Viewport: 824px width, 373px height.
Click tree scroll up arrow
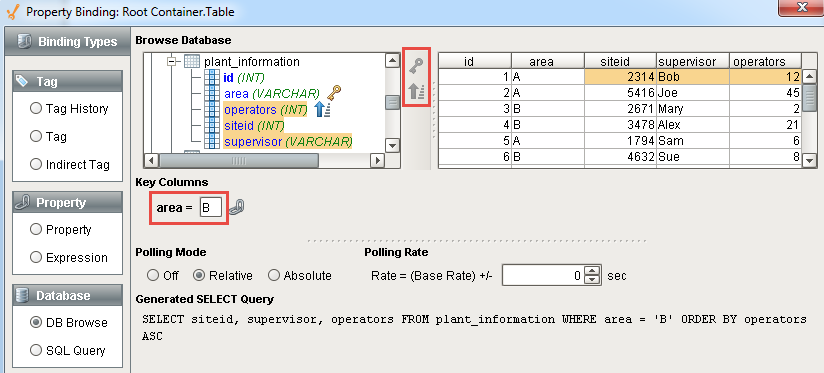(393, 60)
